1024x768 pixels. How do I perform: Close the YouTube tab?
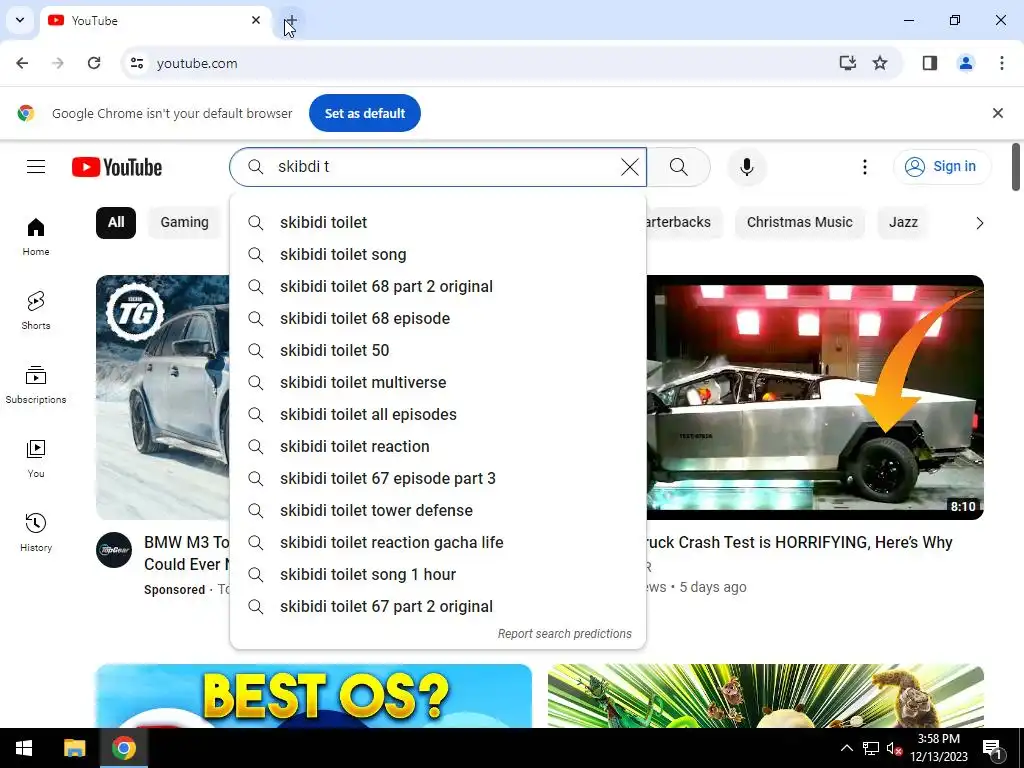click(256, 20)
